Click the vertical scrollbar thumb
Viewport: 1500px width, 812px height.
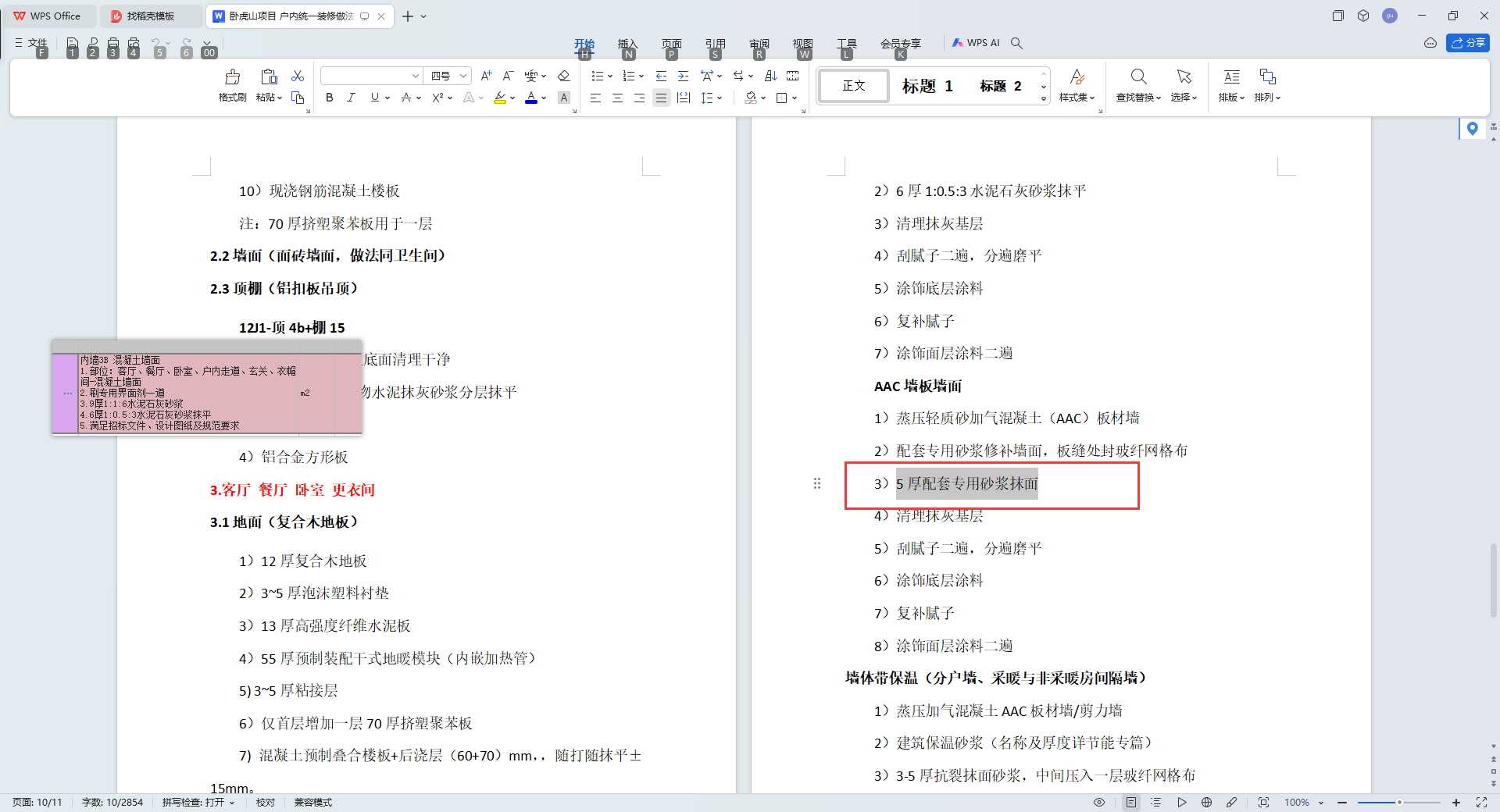(x=1494, y=580)
